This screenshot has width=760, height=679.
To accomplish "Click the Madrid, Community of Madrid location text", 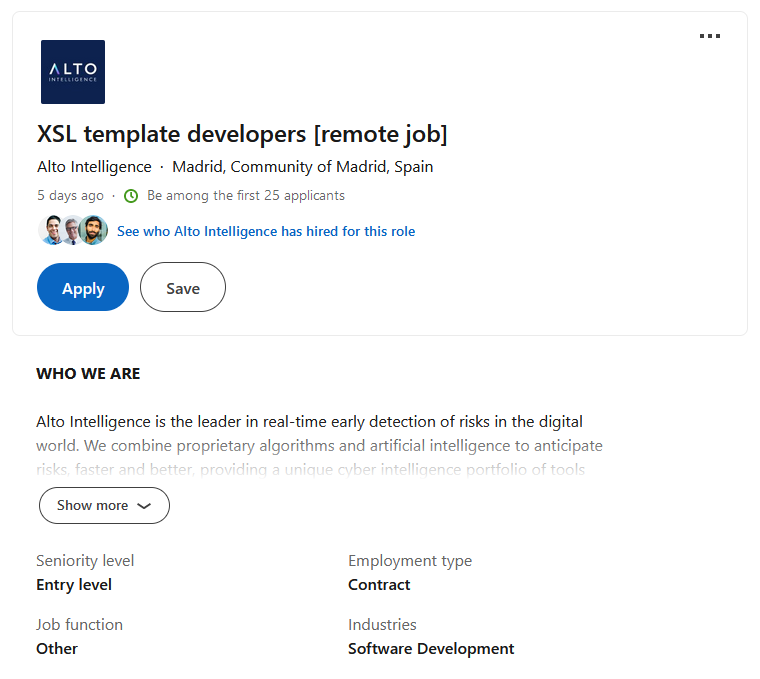I will [x=303, y=167].
